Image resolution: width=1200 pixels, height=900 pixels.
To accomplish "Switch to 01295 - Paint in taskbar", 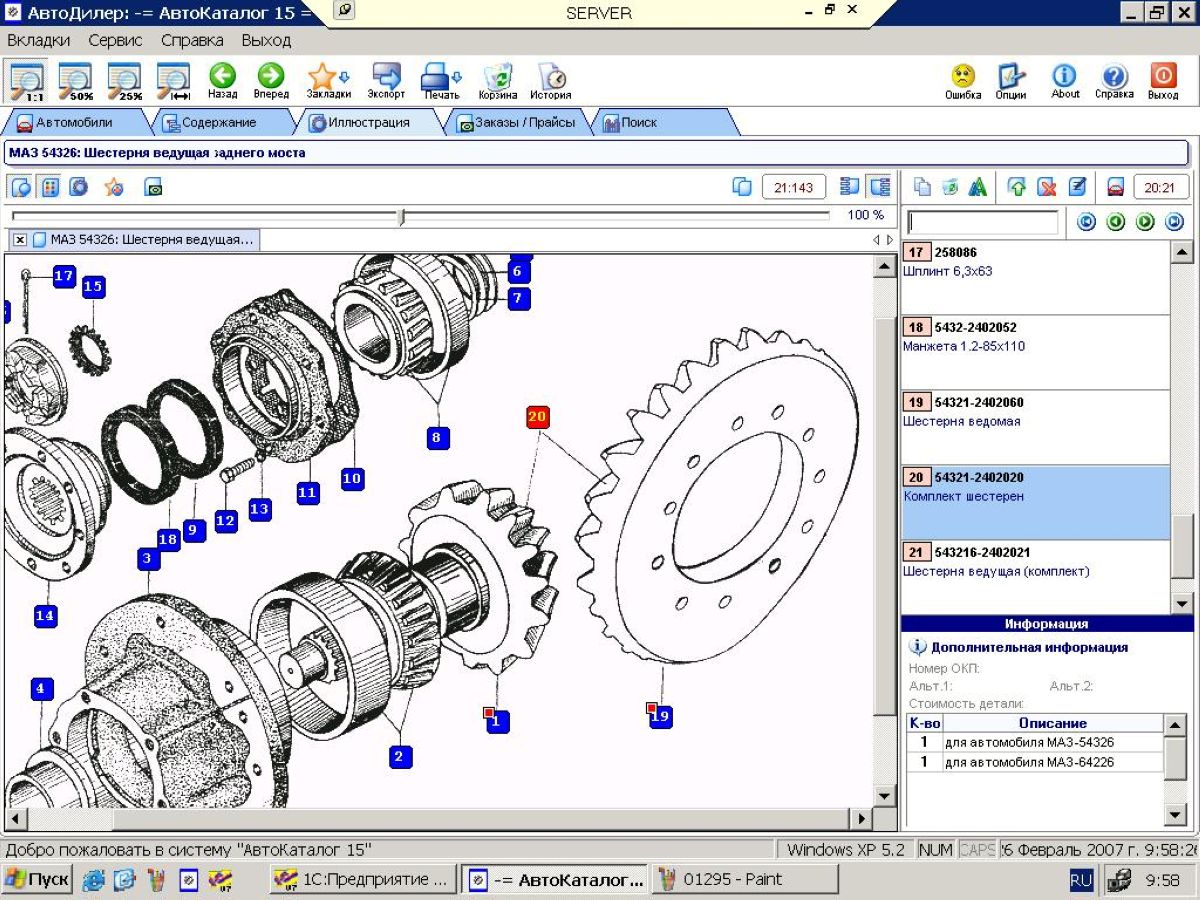I will tap(745, 880).
